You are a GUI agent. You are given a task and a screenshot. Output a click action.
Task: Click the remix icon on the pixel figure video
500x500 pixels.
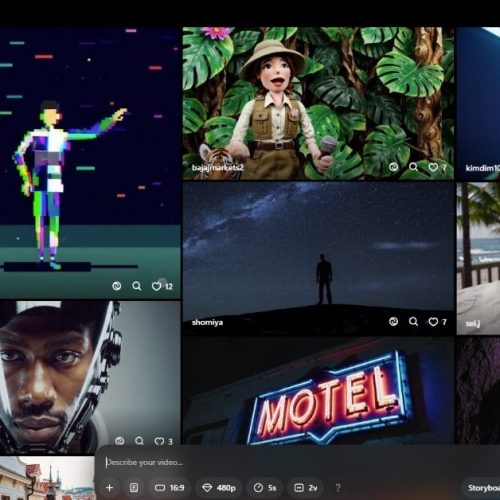tap(116, 286)
